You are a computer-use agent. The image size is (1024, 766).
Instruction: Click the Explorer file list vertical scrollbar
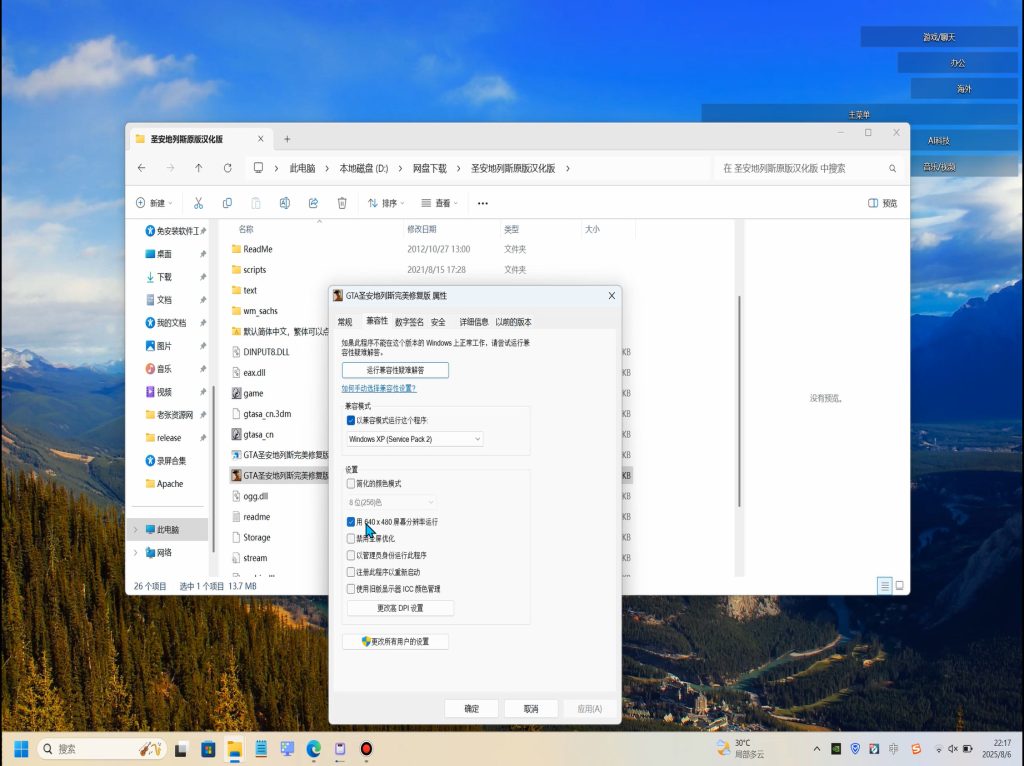click(x=739, y=402)
